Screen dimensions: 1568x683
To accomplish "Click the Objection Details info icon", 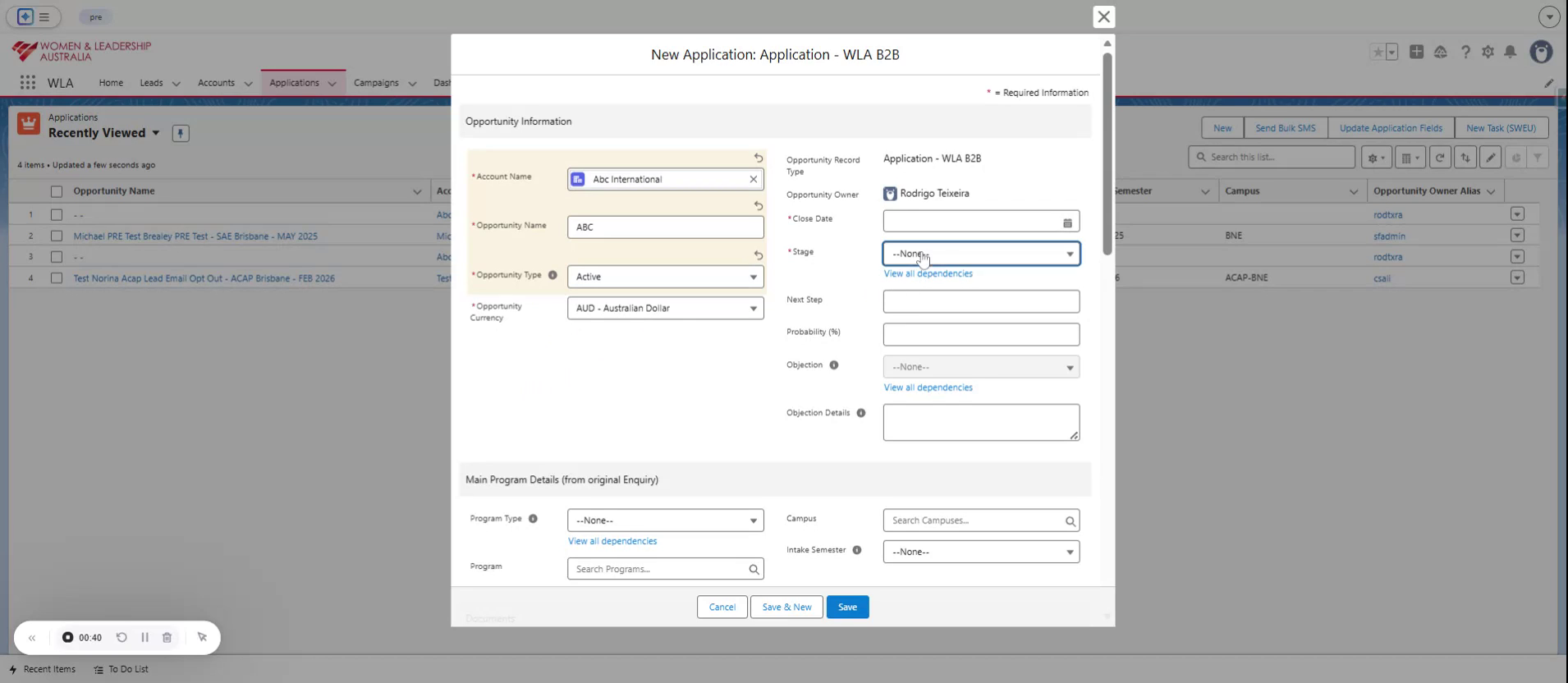I will tap(860, 413).
